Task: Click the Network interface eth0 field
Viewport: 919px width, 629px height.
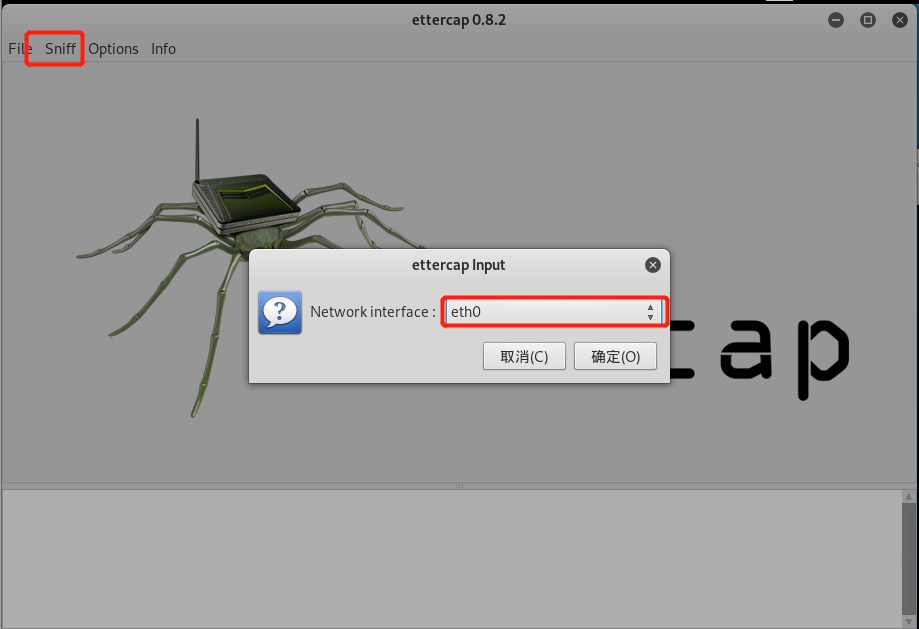Action: click(554, 312)
